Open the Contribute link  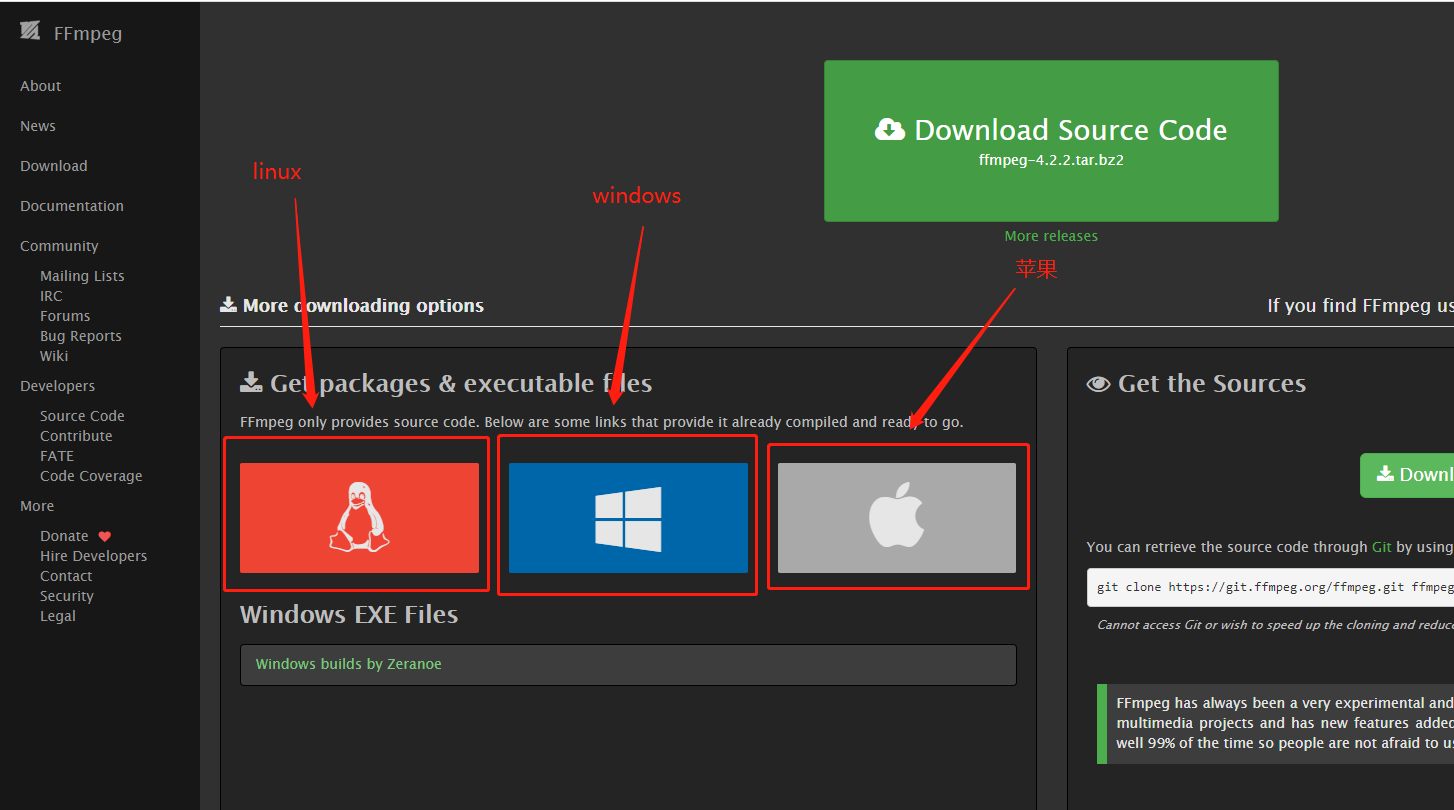point(76,436)
